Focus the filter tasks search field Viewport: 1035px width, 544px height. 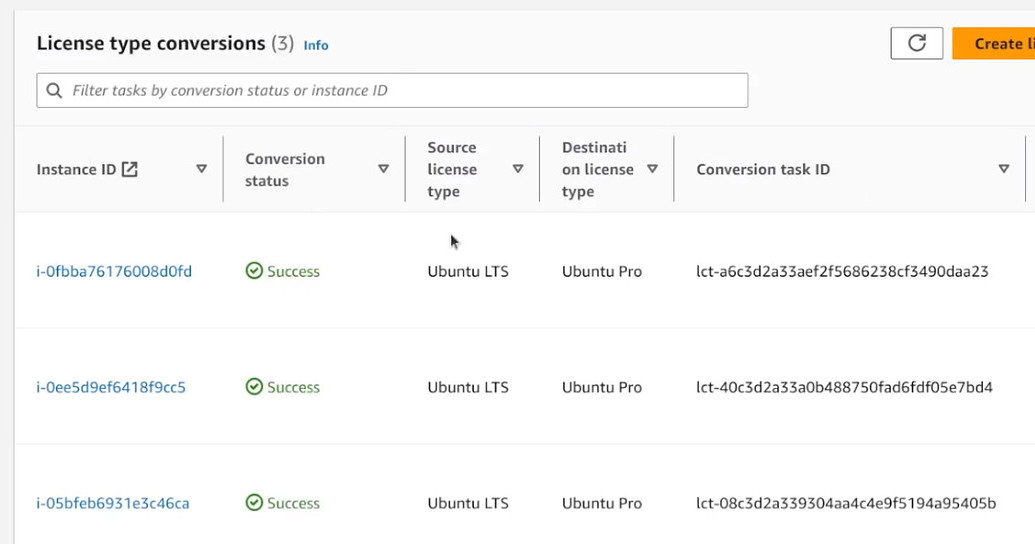tap(400, 91)
